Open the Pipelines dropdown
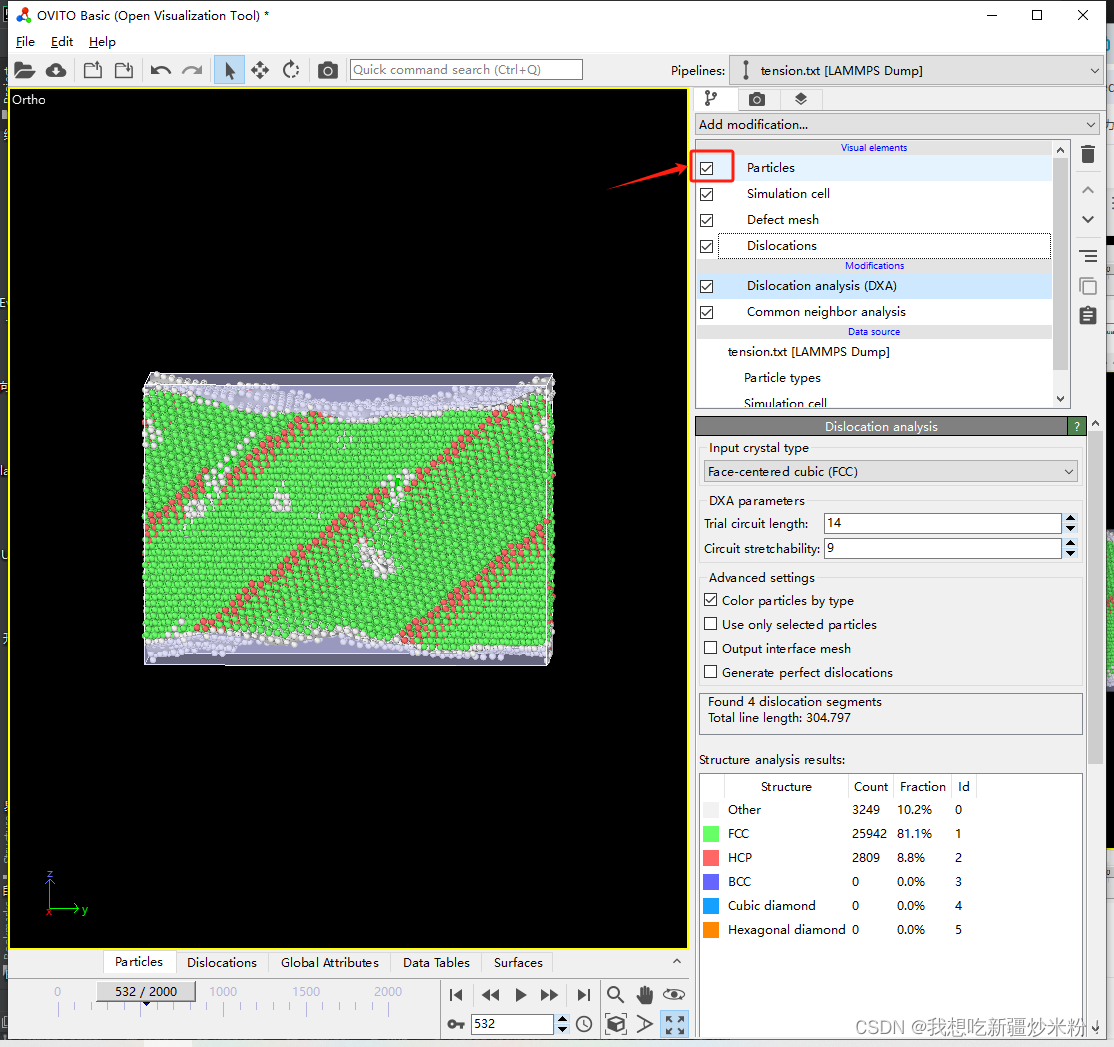 point(917,70)
